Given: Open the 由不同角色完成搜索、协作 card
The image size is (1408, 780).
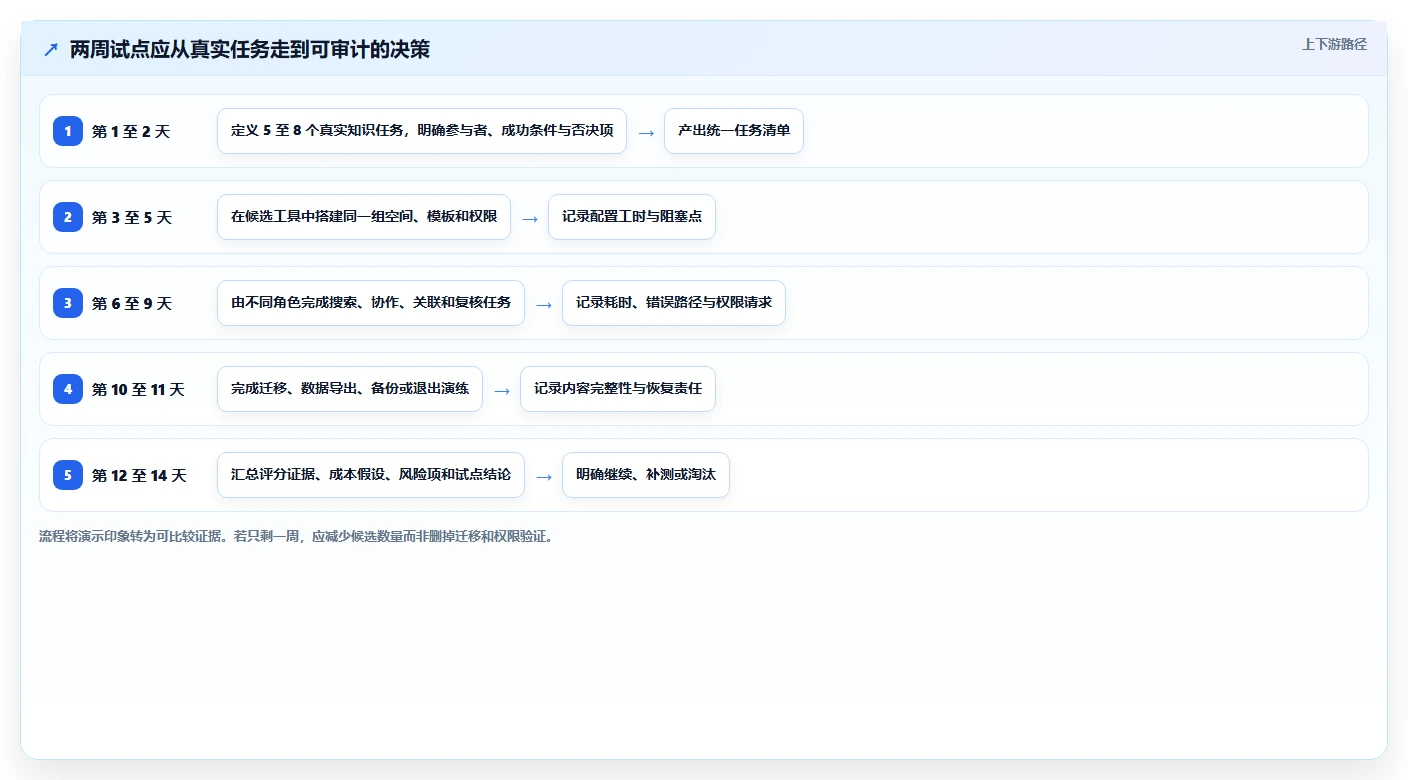Looking at the screenshot, I should tap(371, 303).
